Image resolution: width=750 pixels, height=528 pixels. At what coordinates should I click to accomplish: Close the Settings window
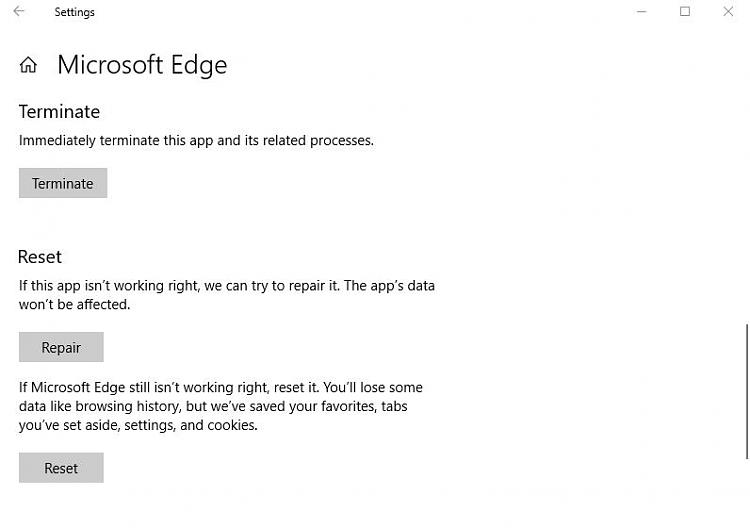(728, 12)
